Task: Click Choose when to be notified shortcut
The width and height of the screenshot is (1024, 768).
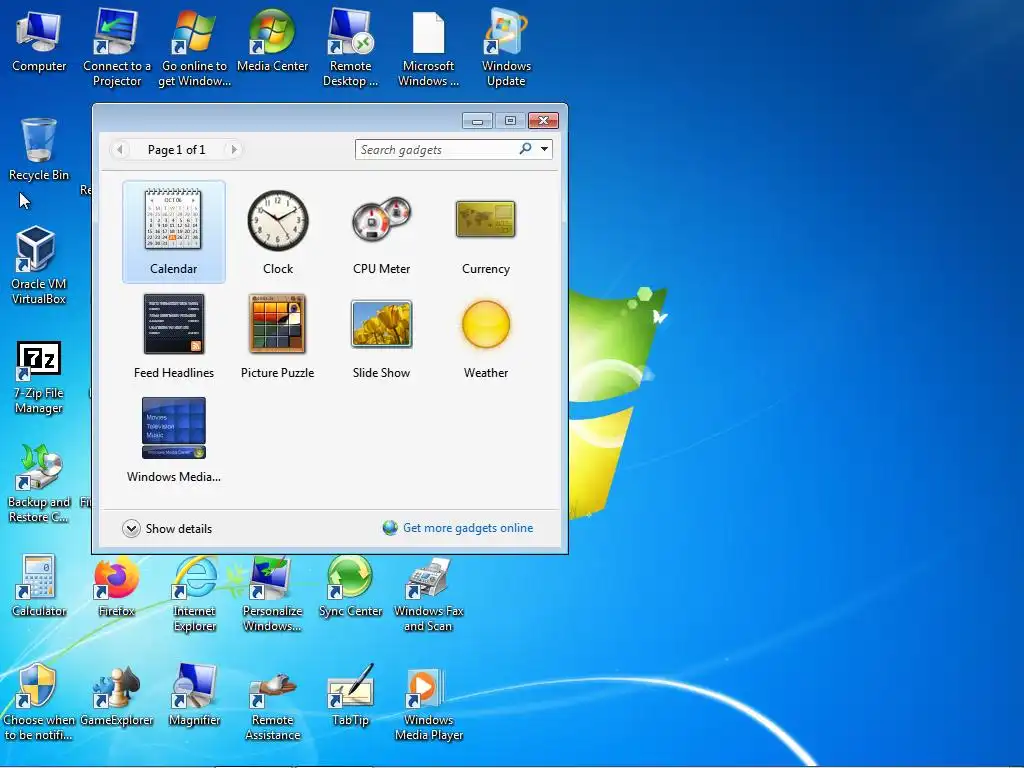Action: point(39,701)
